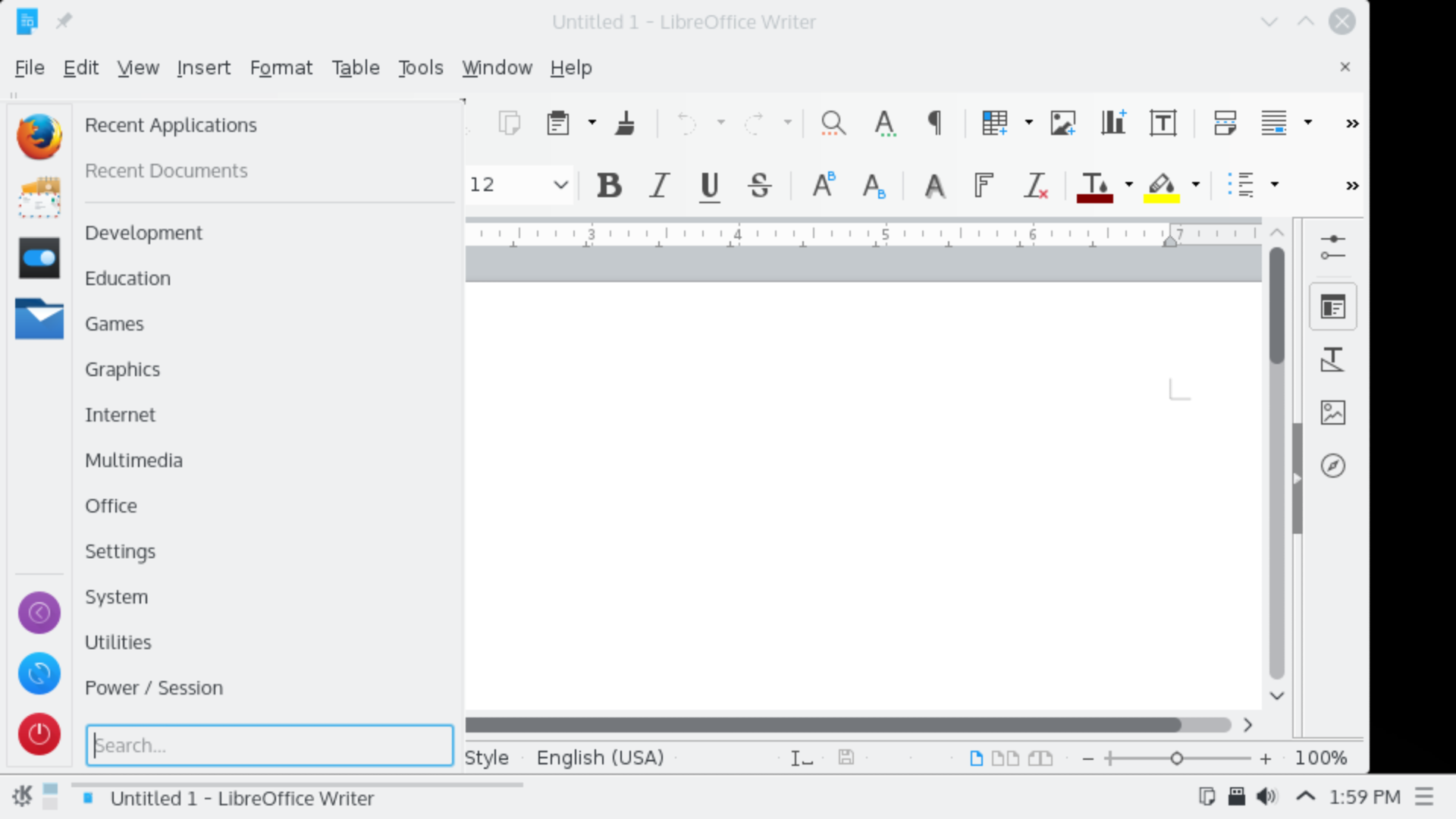The image size is (1456, 819).
Task: Show hidden system tray icons
Action: click(1305, 796)
